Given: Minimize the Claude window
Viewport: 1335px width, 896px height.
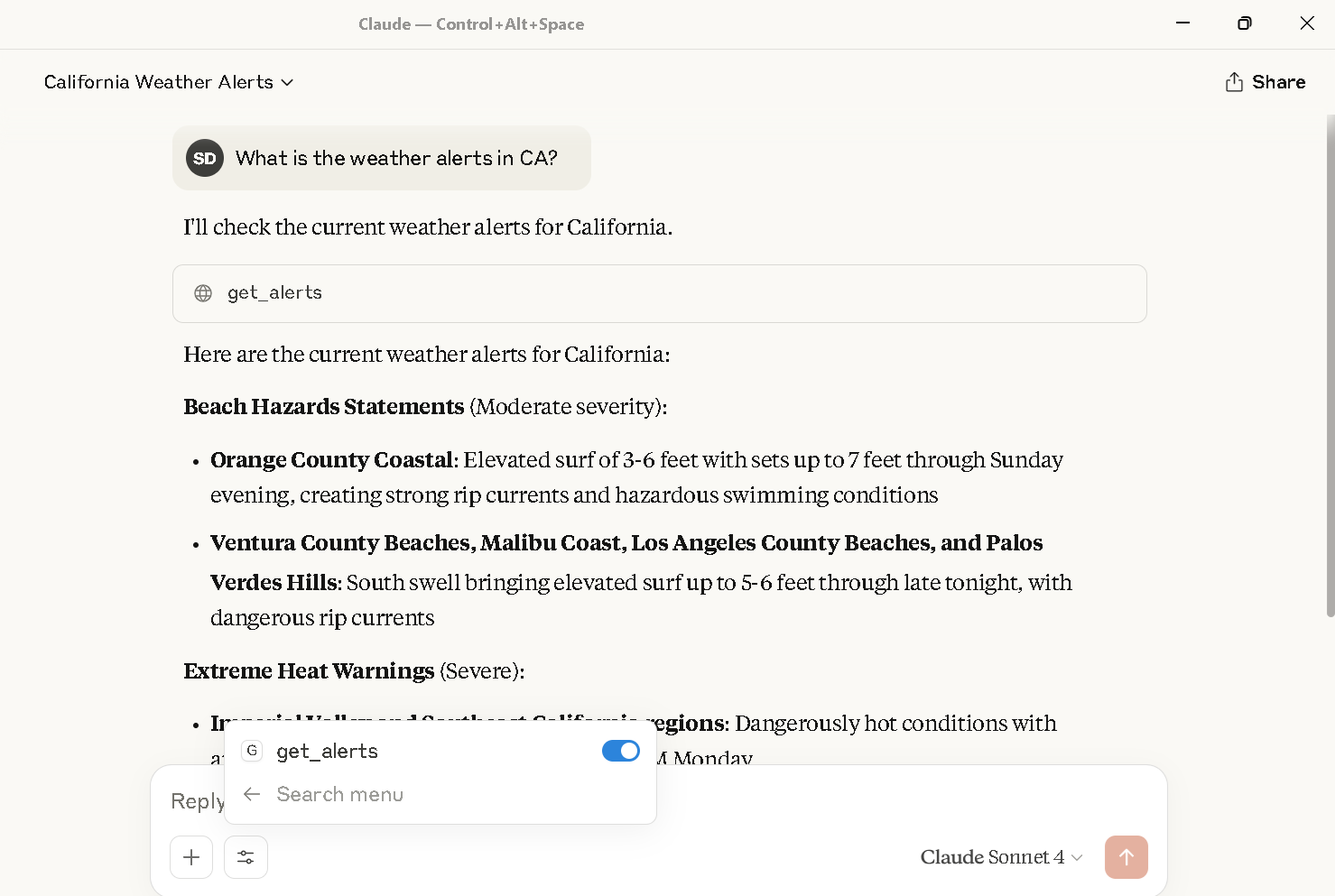Looking at the screenshot, I should [1182, 23].
